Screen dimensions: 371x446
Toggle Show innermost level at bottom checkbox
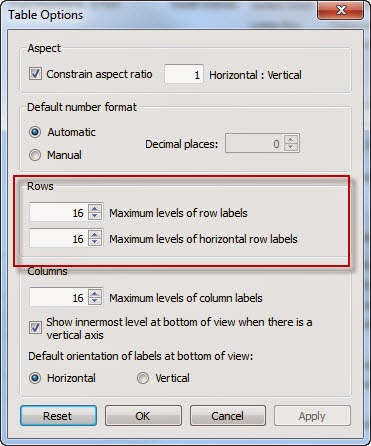35,328
